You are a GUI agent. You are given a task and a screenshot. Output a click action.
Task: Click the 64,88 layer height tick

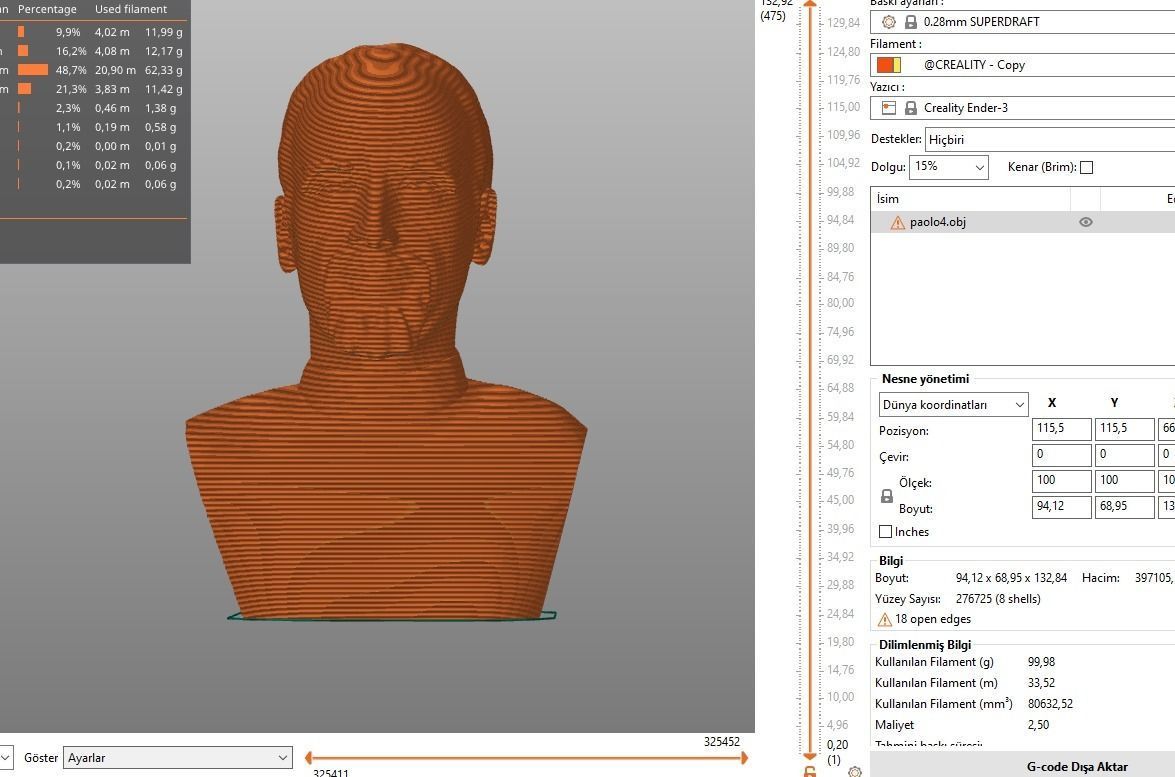tap(840, 388)
